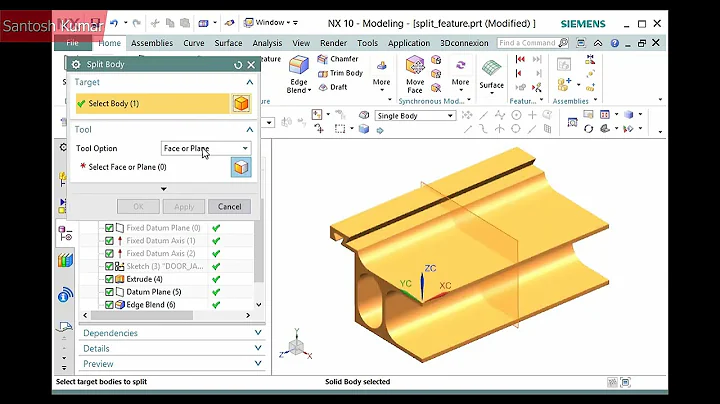Click the Paste icon in quick access toolbar
The image size is (720, 404).
(x=185, y=22)
